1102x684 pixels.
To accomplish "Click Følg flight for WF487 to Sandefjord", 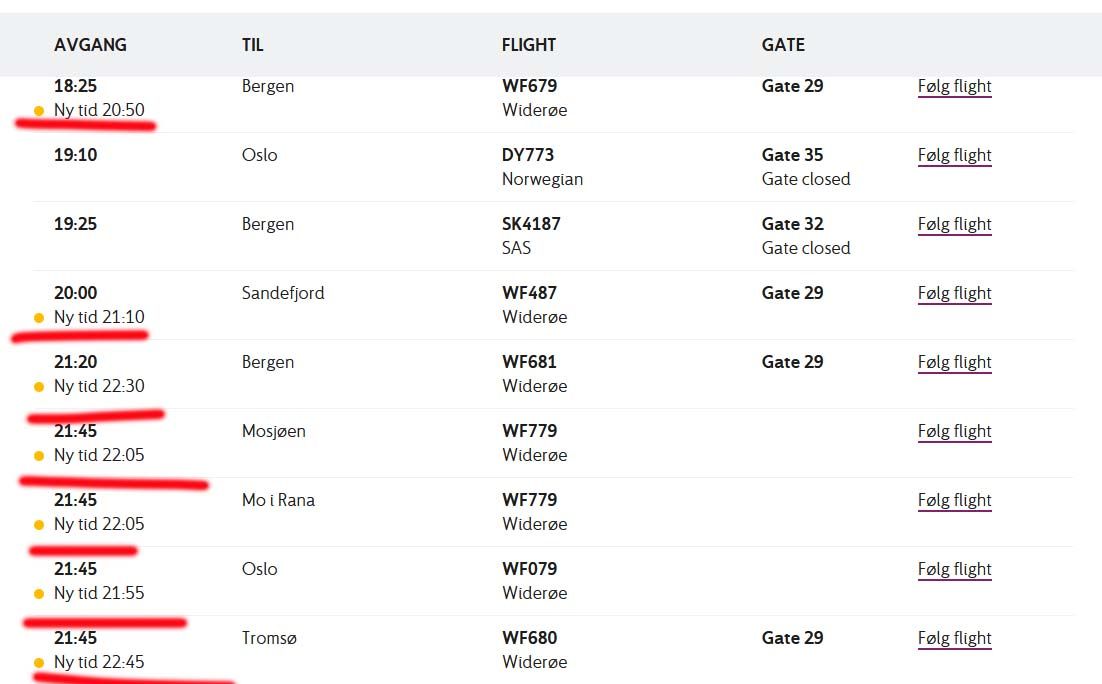I will (954, 293).
